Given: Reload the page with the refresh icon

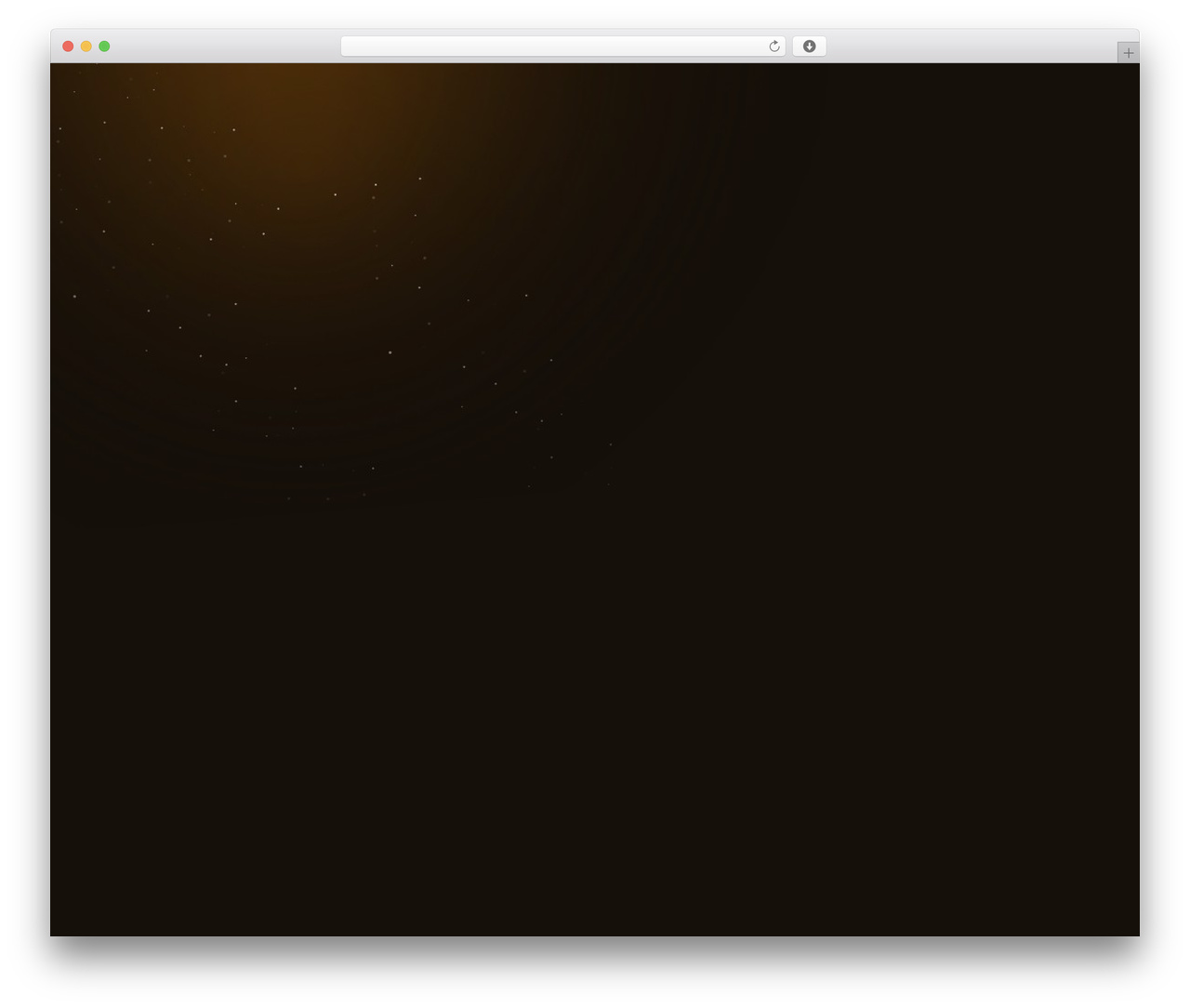Looking at the screenshot, I should 773,46.
